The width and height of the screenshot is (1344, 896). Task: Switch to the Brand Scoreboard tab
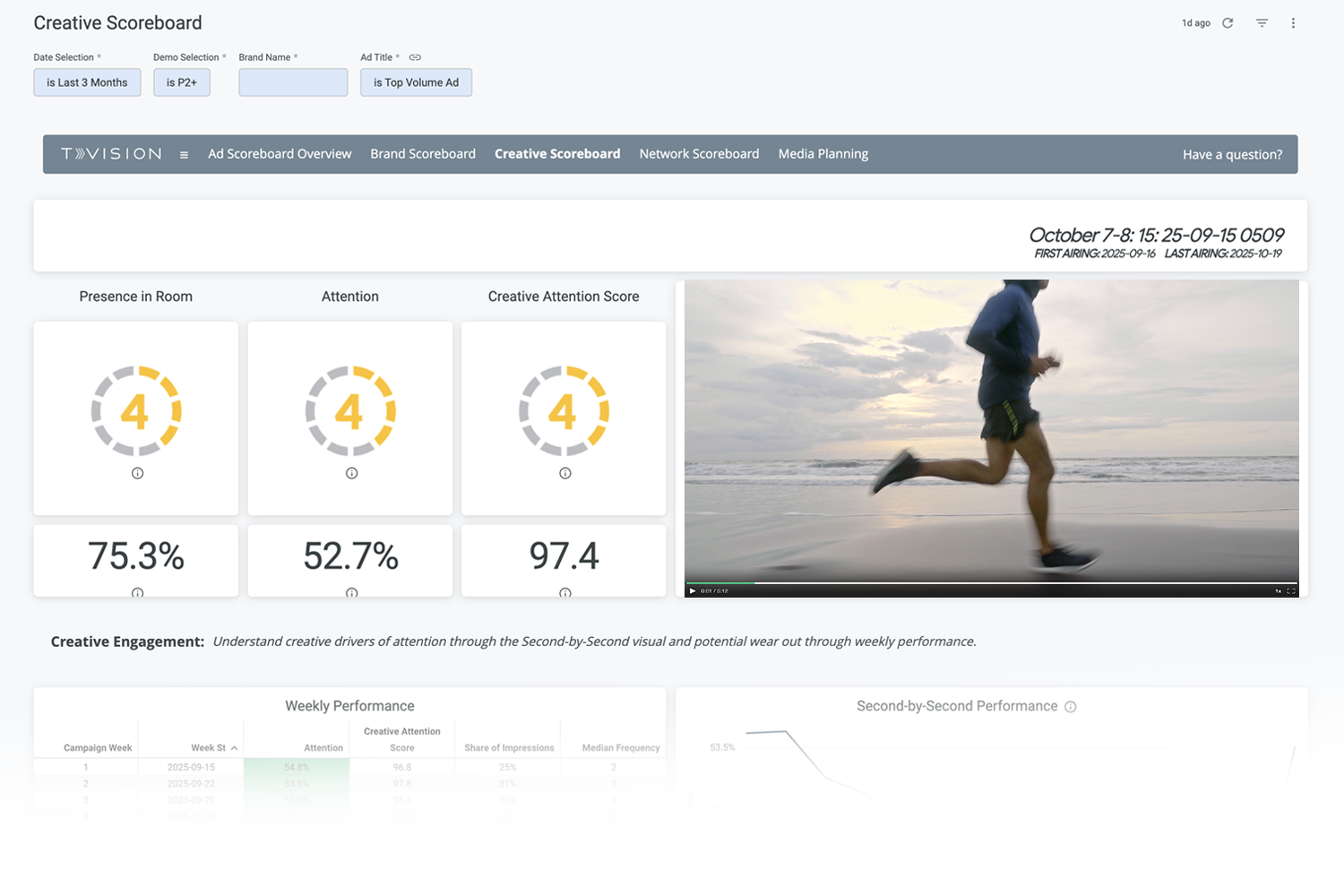click(x=423, y=154)
